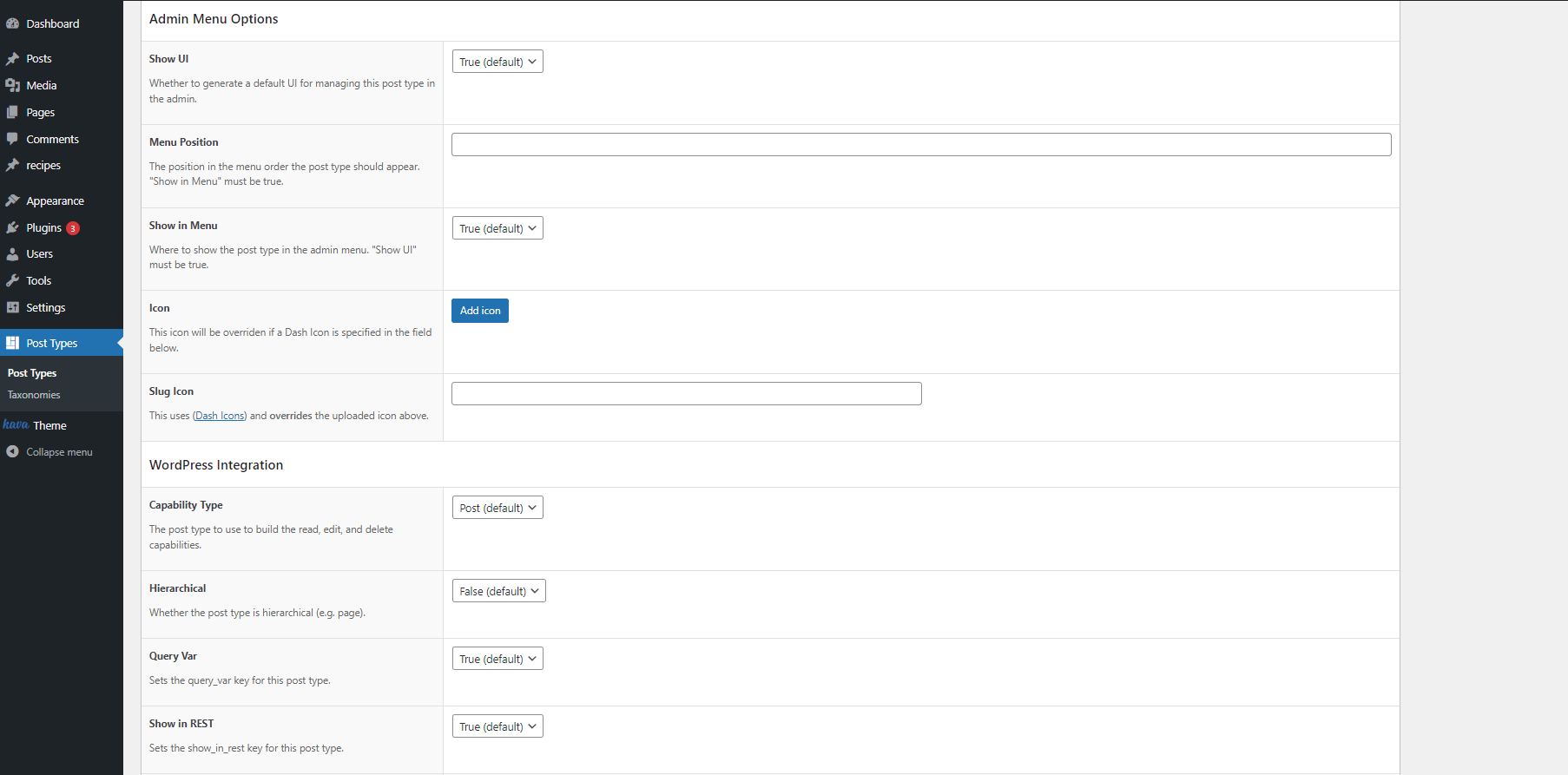1568x775 pixels.
Task: Click the Add icon button
Action: [x=480, y=311]
